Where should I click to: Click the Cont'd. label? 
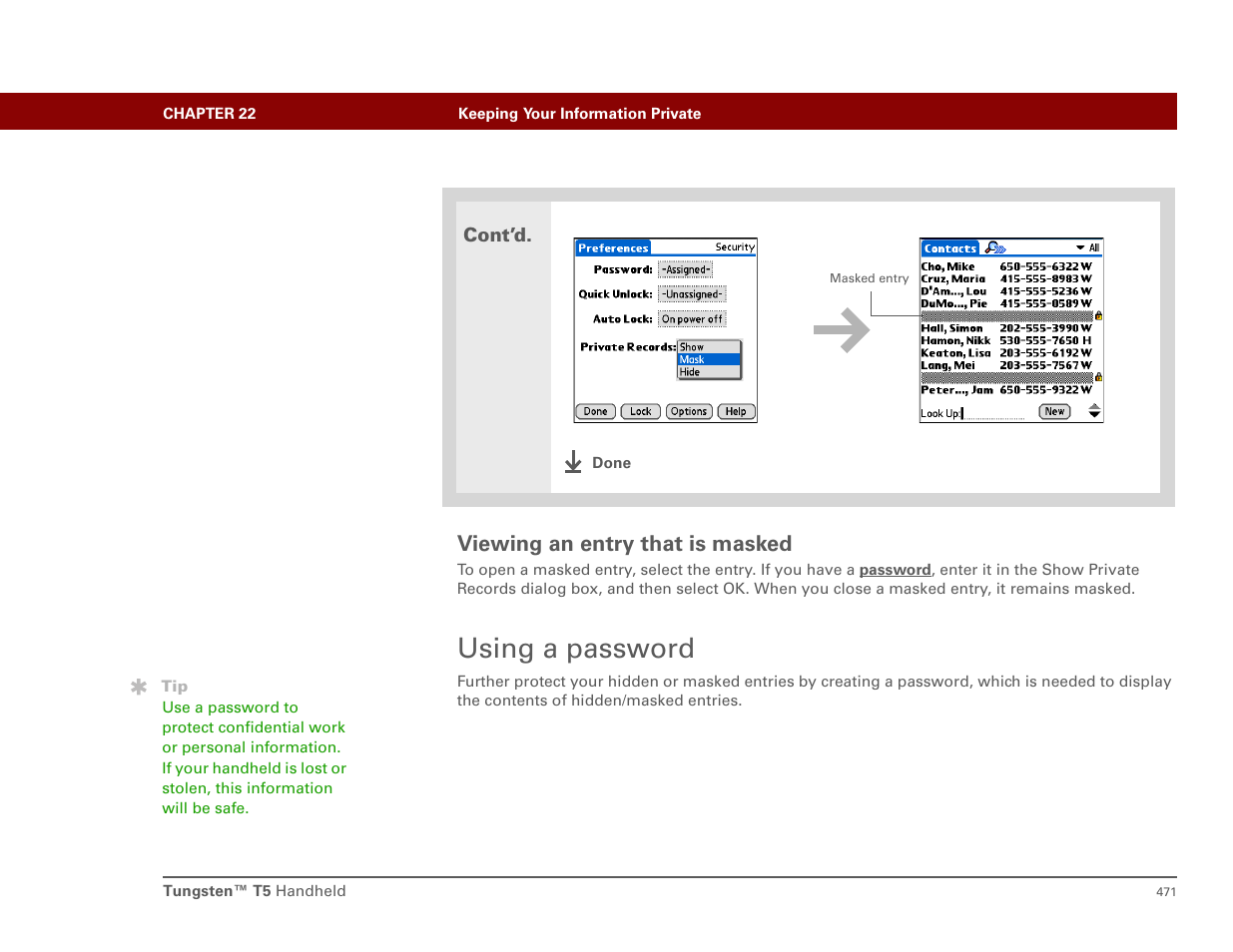497,237
